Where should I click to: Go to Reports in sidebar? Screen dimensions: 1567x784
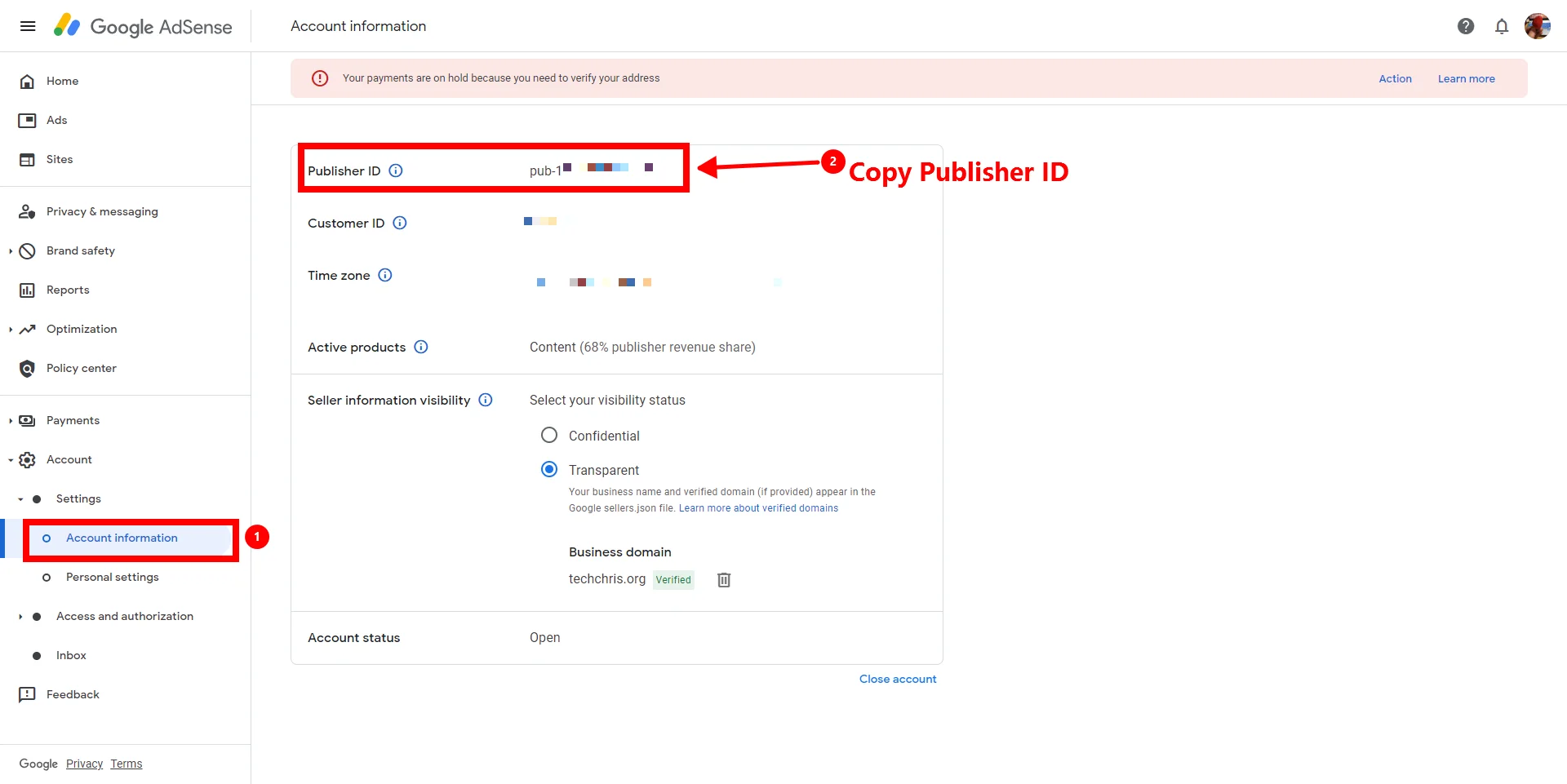68,290
